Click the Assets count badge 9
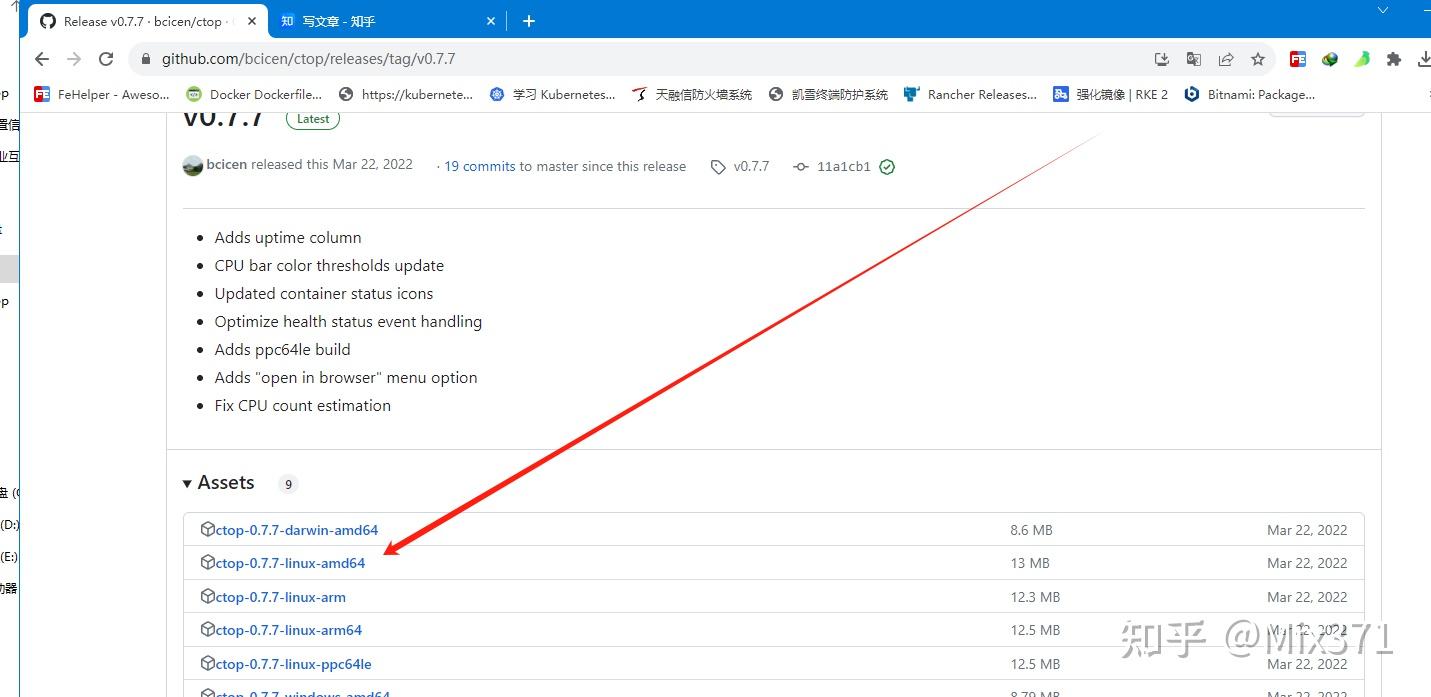This screenshot has height=697, width=1431. [288, 484]
